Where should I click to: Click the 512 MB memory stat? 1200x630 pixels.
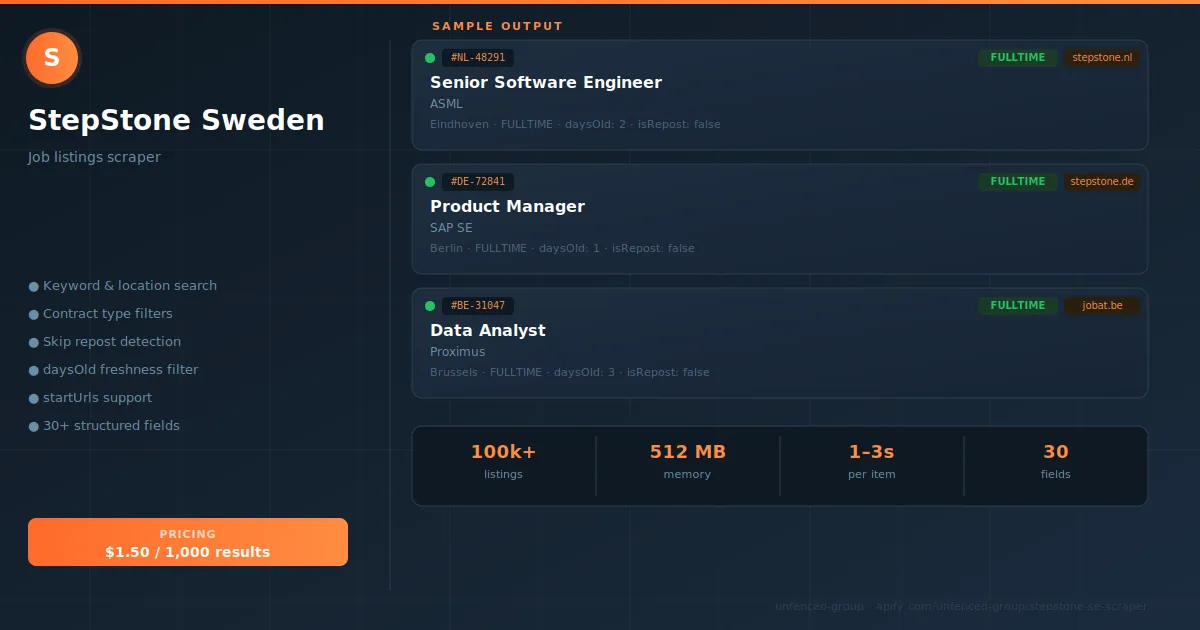(688, 462)
